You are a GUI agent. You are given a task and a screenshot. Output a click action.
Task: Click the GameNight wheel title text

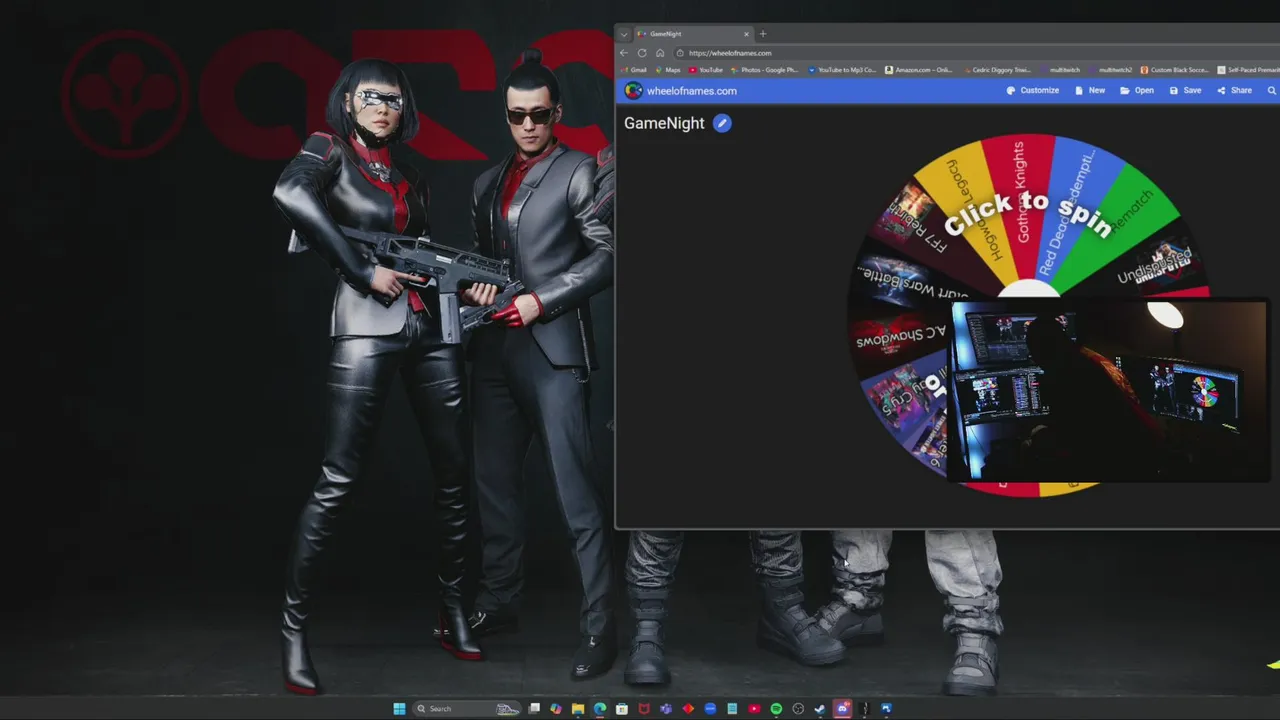[x=664, y=123]
